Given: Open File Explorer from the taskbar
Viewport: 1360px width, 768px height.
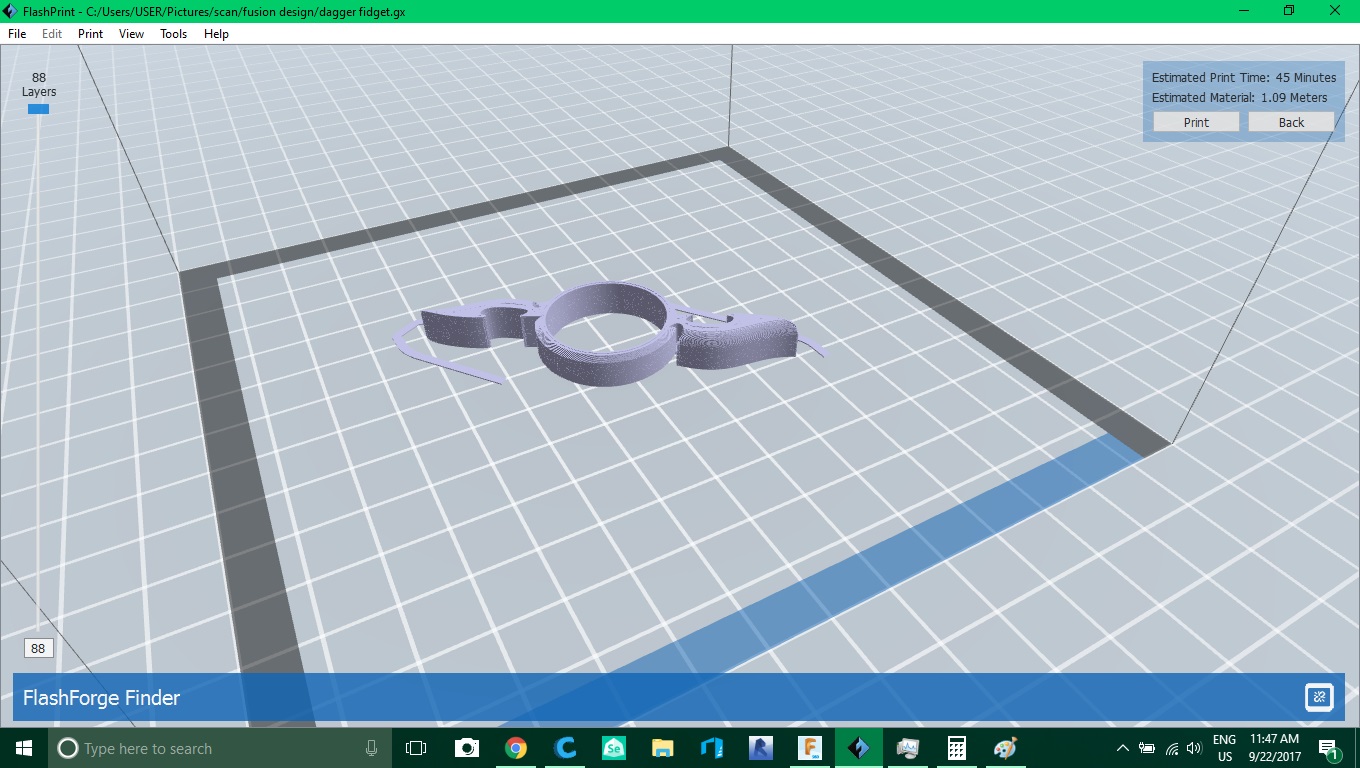Looking at the screenshot, I should click(x=663, y=748).
